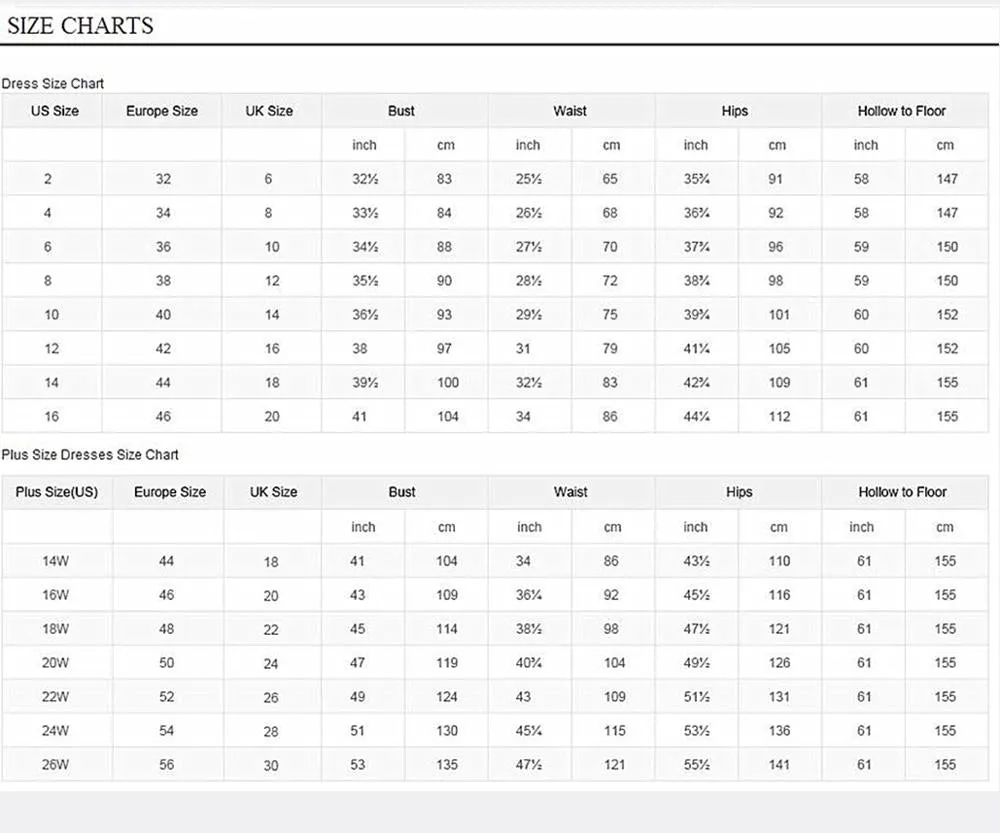
Task: Select the 141 cm hips cell for 26W
Action: (779, 765)
